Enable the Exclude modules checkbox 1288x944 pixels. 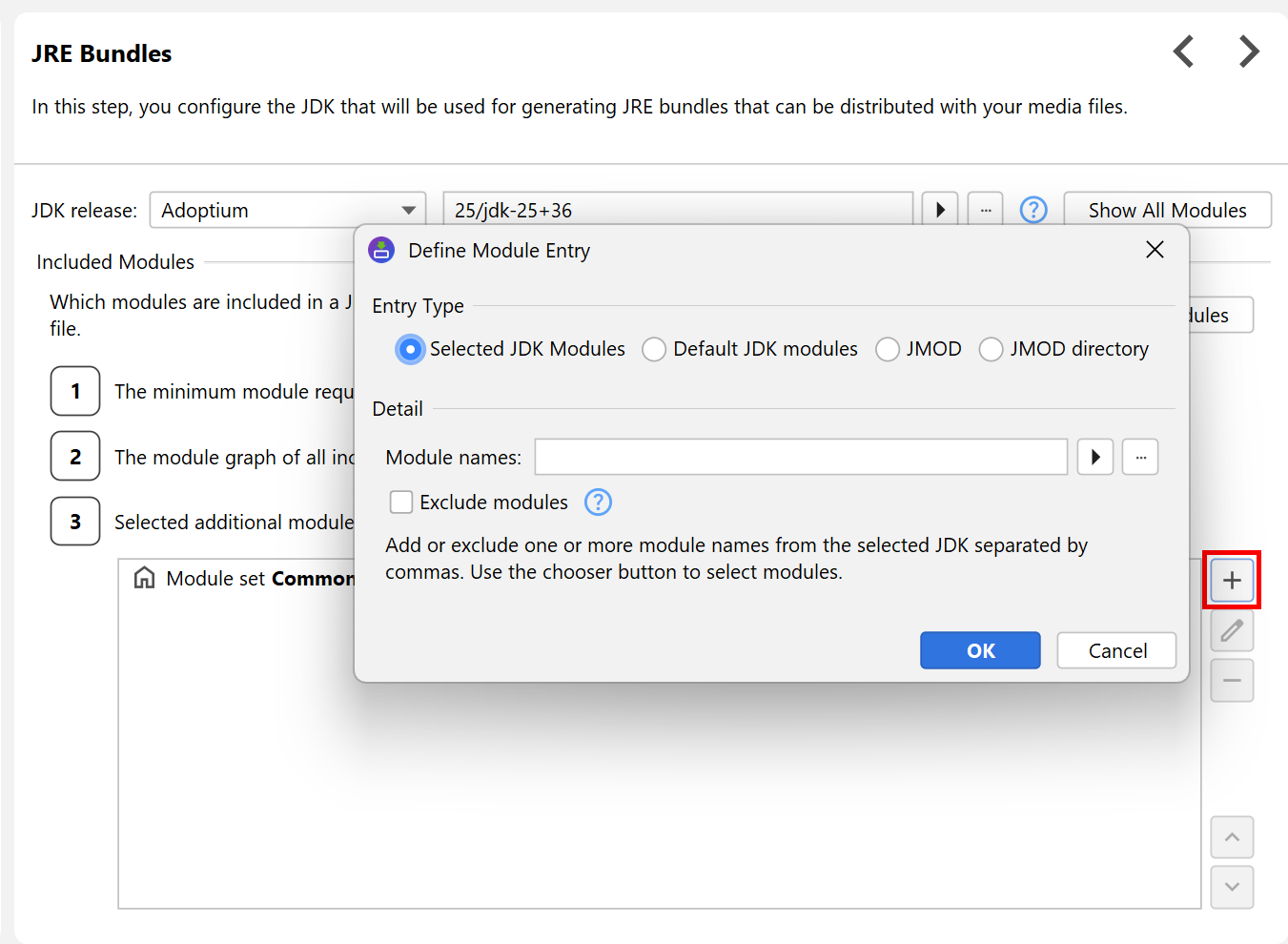(x=401, y=503)
